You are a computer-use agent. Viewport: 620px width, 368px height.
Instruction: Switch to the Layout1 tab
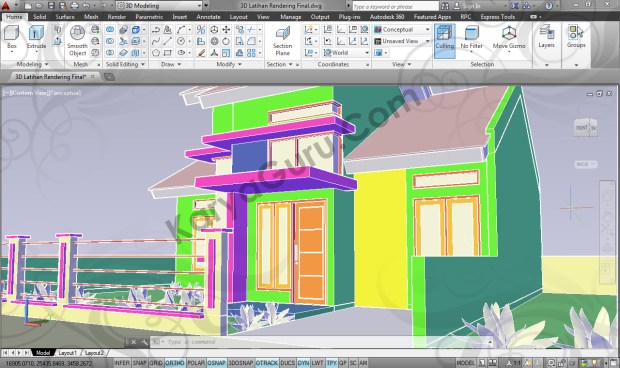click(67, 353)
